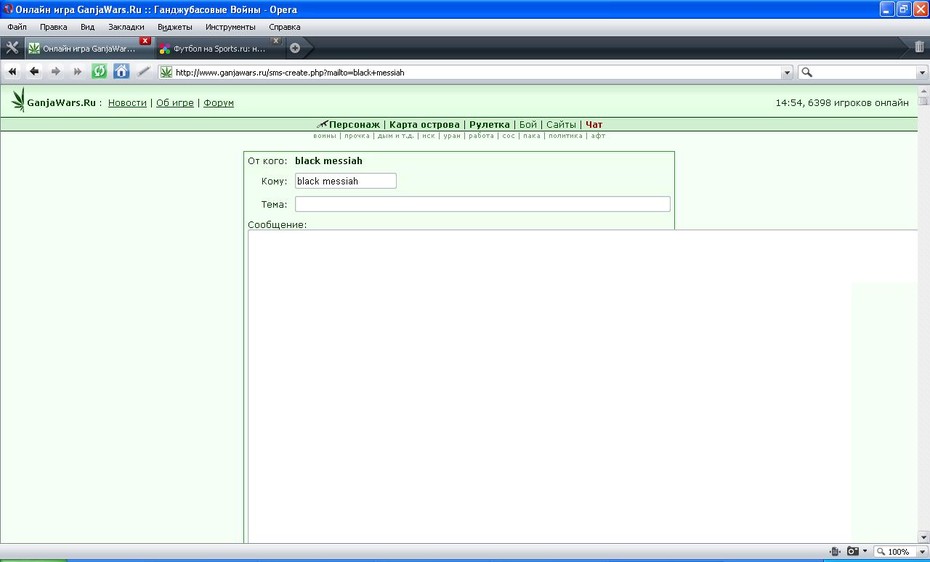Focus the Кому recipient field
The width and height of the screenshot is (930, 562).
346,181
